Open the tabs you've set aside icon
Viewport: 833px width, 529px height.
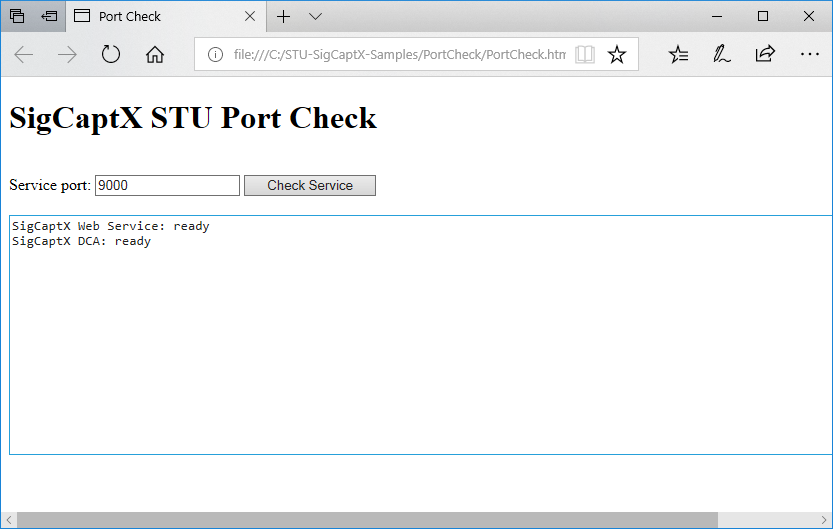click(17, 16)
